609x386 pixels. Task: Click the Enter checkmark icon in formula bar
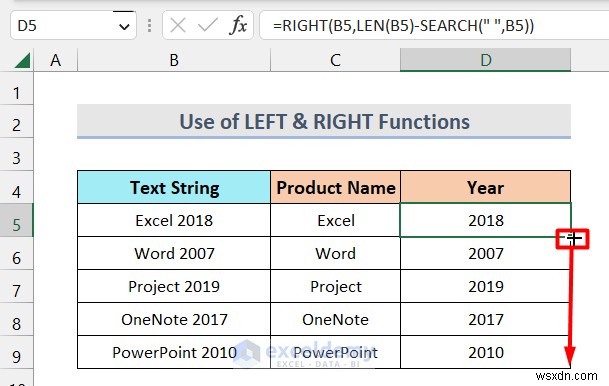tap(208, 26)
